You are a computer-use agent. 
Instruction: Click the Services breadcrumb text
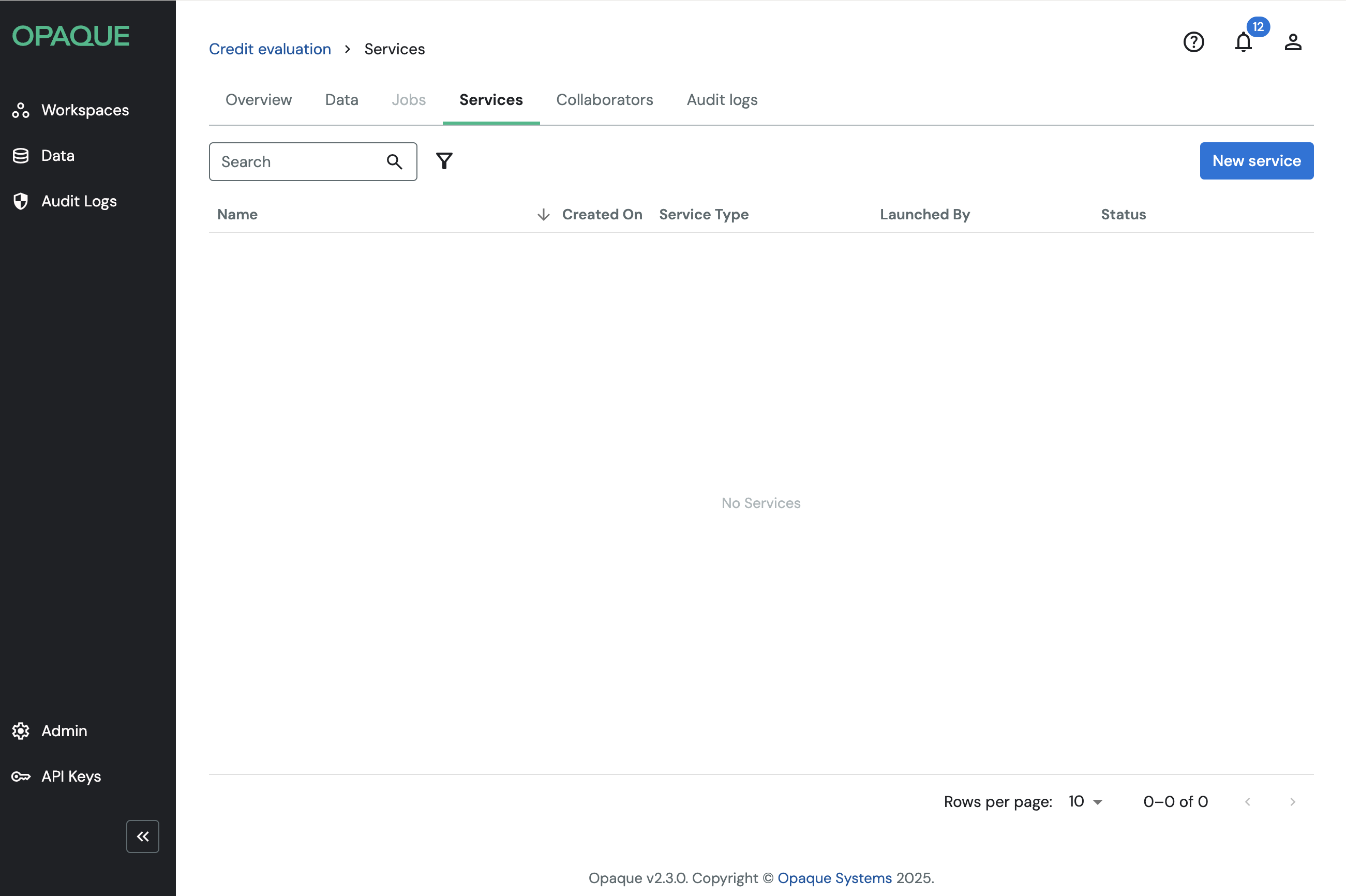point(395,49)
